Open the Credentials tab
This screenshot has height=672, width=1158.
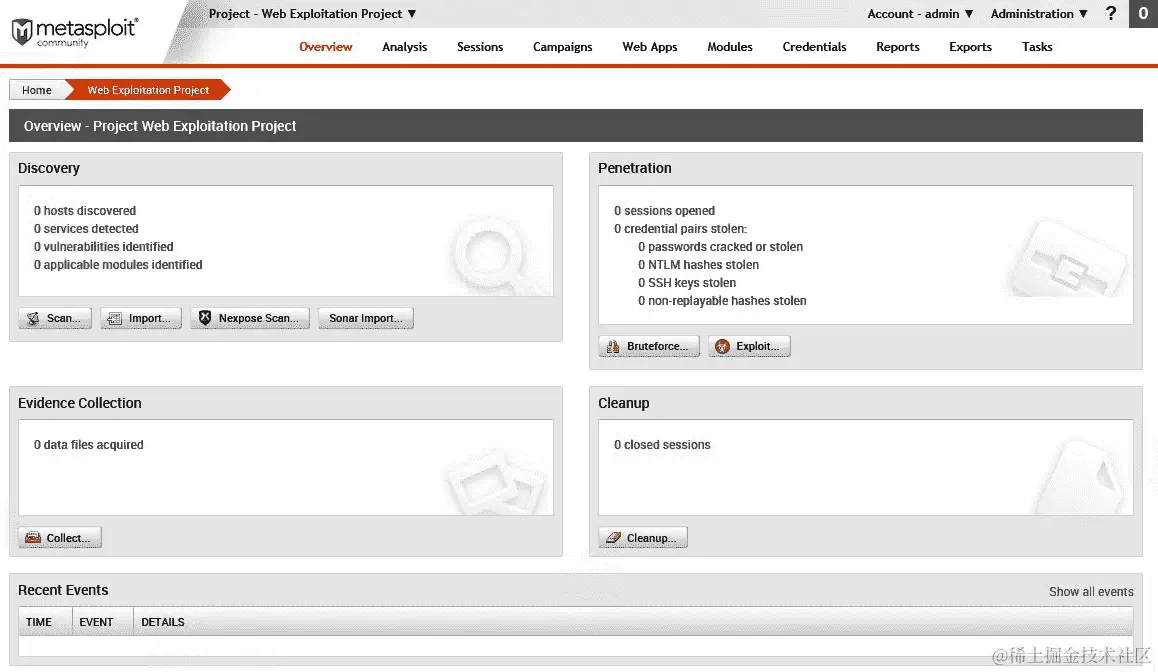(x=815, y=47)
